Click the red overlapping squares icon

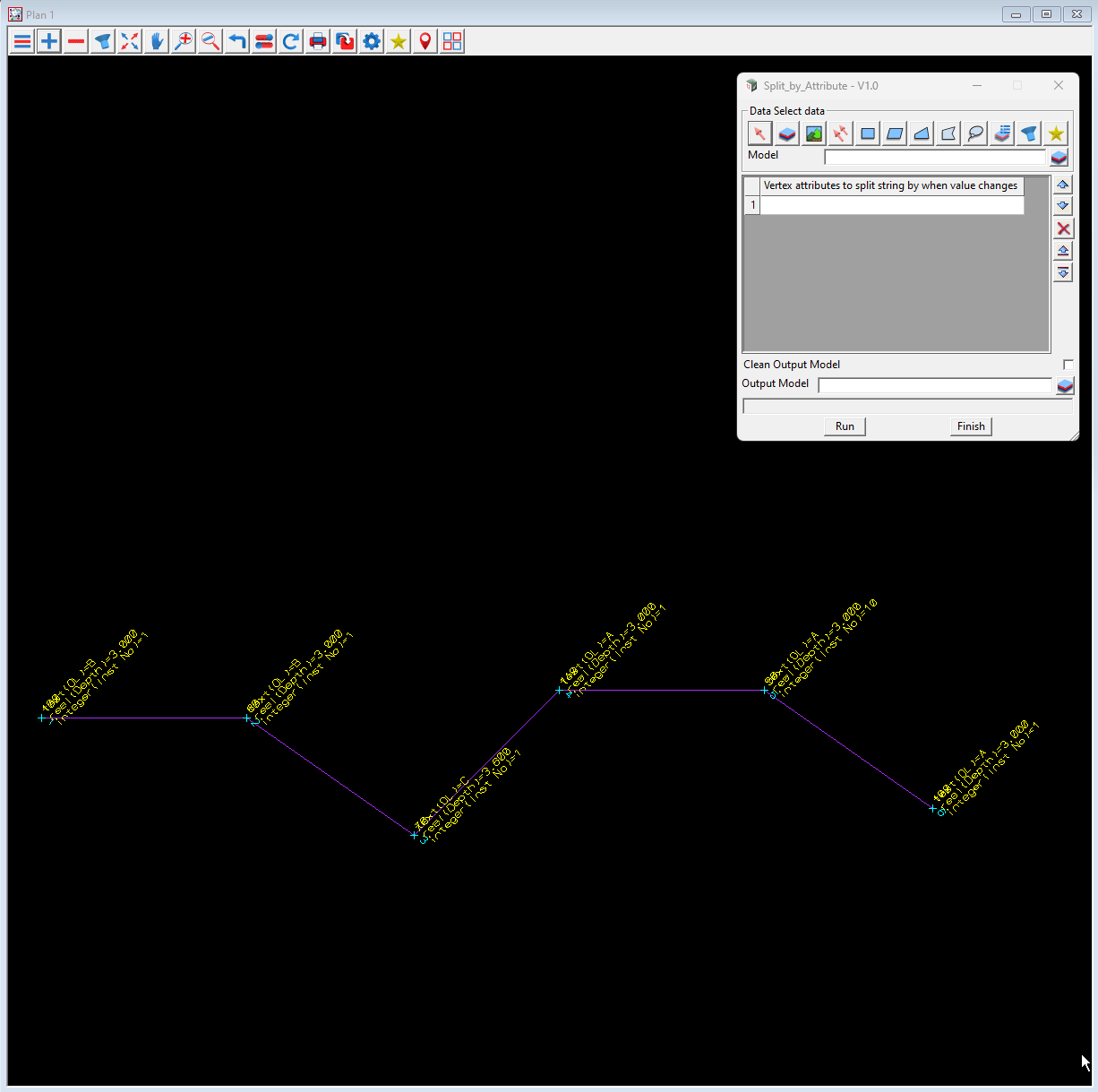(x=345, y=41)
